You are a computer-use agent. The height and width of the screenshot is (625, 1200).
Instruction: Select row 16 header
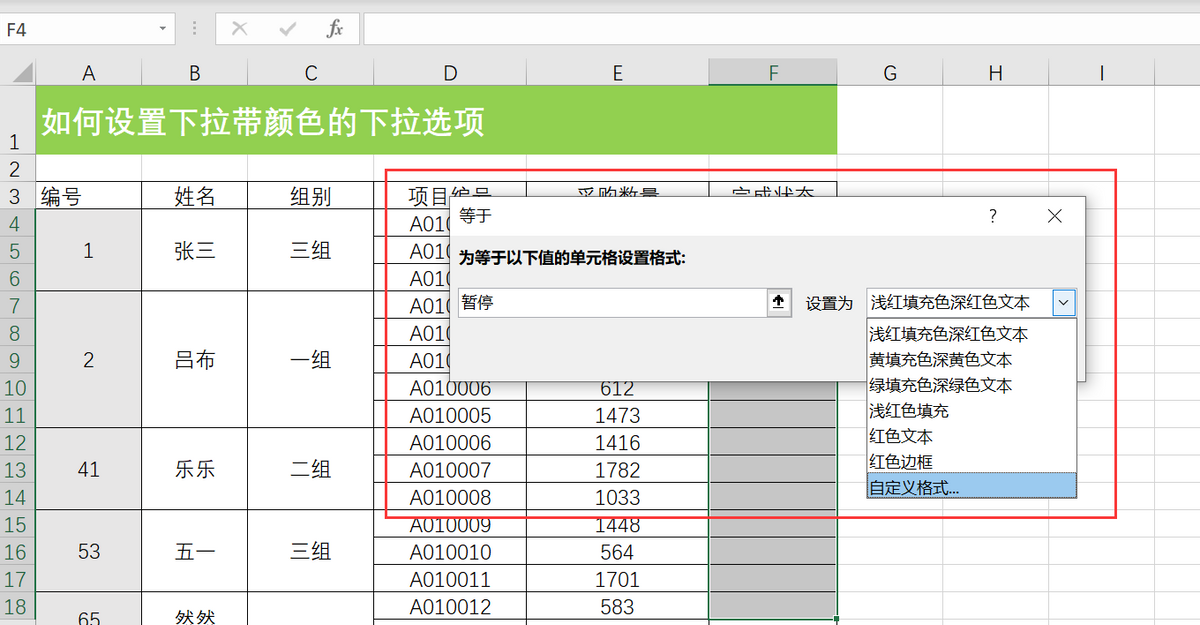point(18,551)
